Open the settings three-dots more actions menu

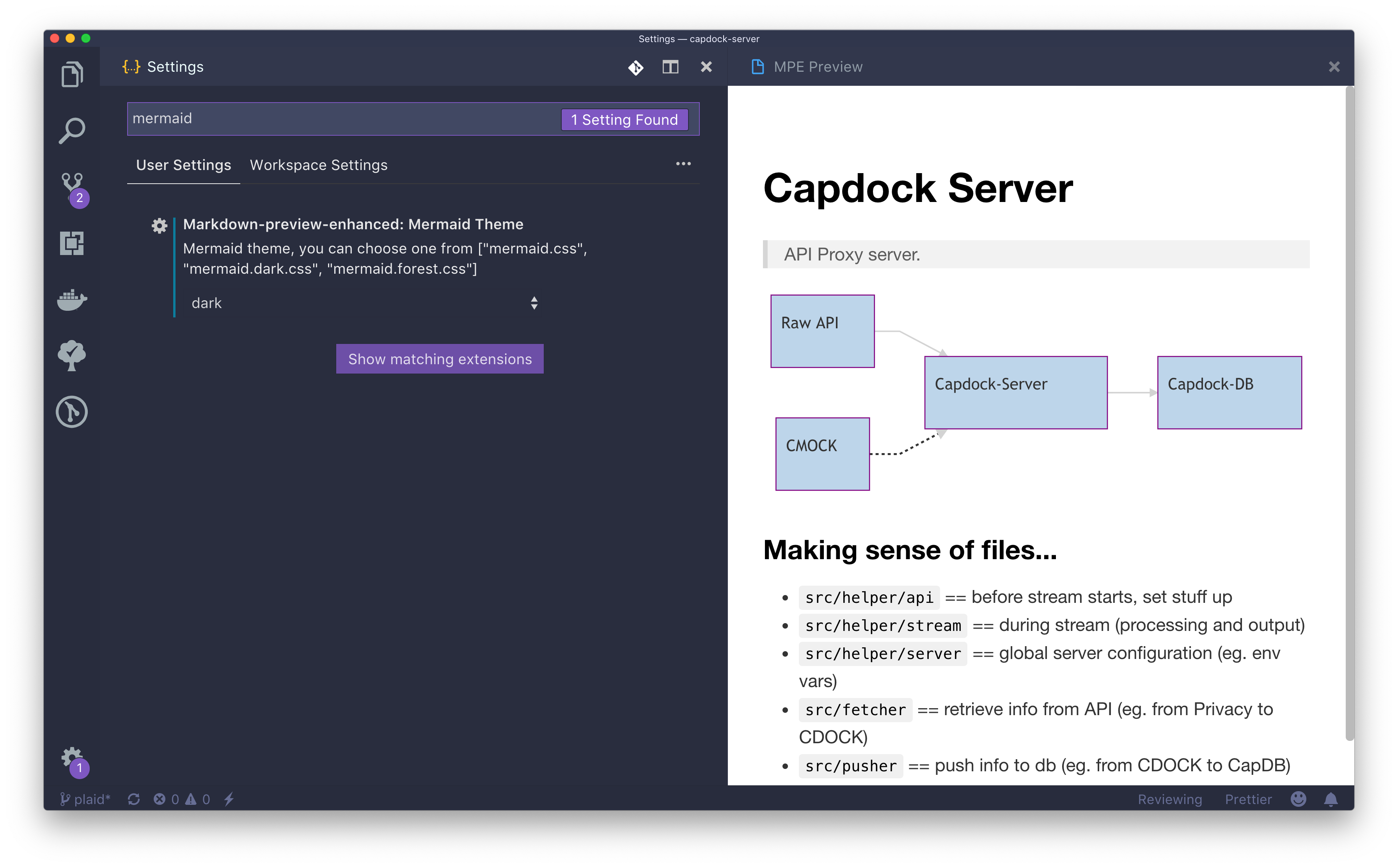pyautogui.click(x=683, y=164)
